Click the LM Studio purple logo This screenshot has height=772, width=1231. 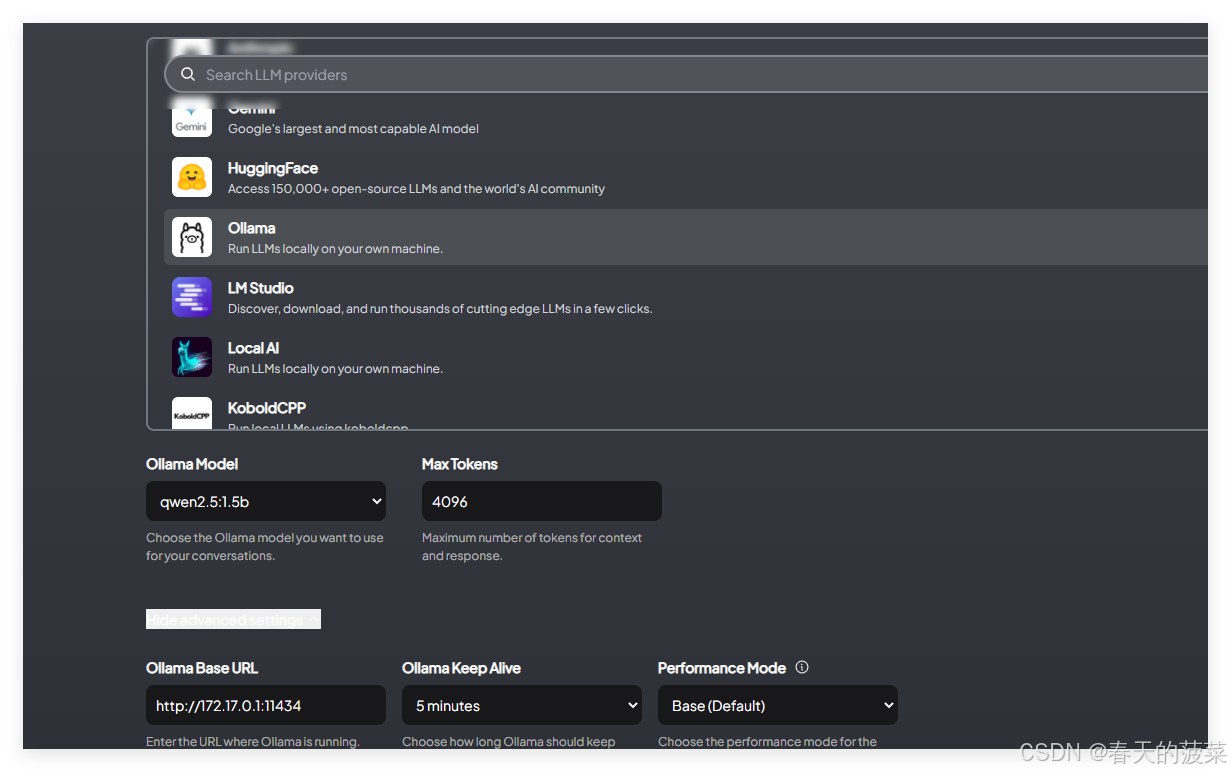[x=192, y=297]
